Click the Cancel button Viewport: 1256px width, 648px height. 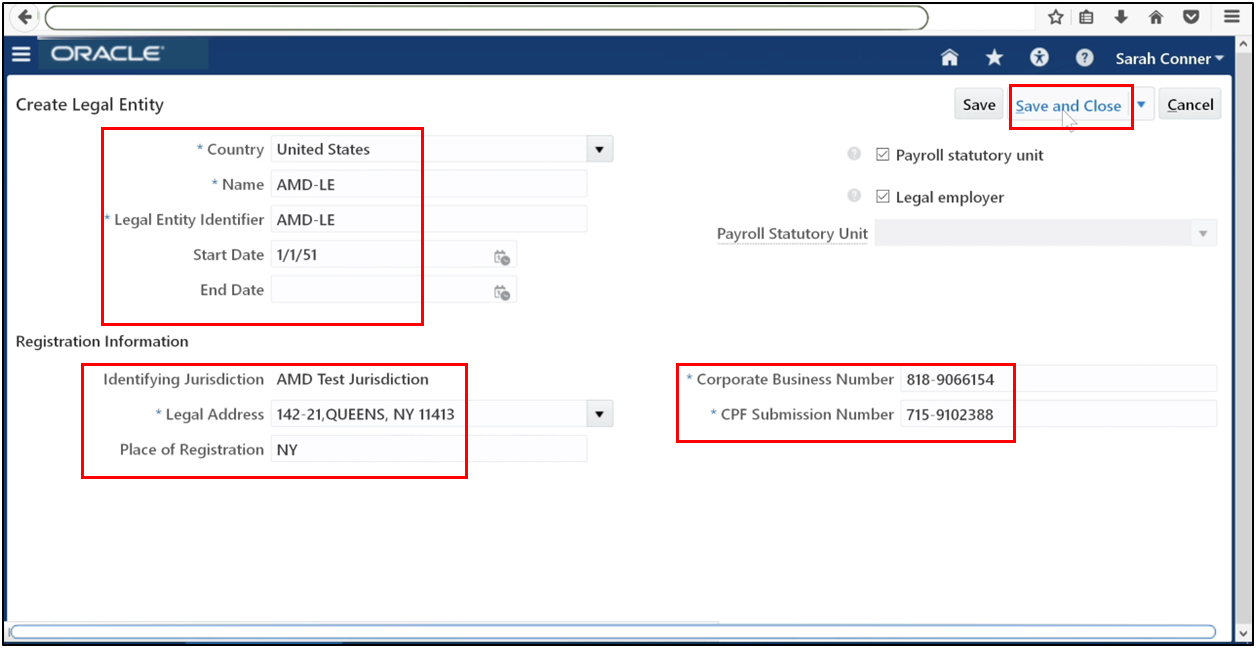[x=1190, y=103]
